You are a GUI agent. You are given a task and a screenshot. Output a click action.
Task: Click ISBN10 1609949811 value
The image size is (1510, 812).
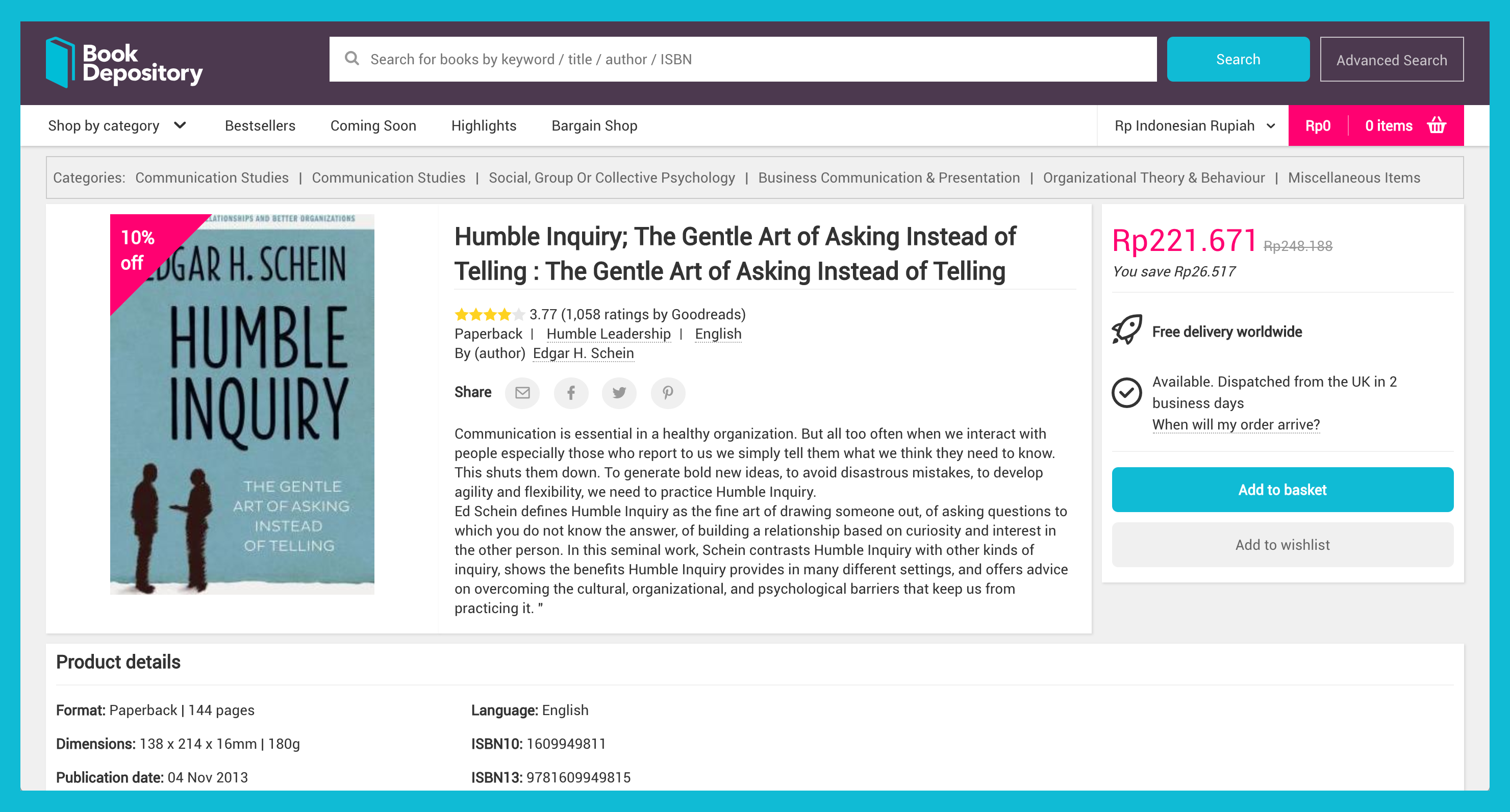(566, 744)
